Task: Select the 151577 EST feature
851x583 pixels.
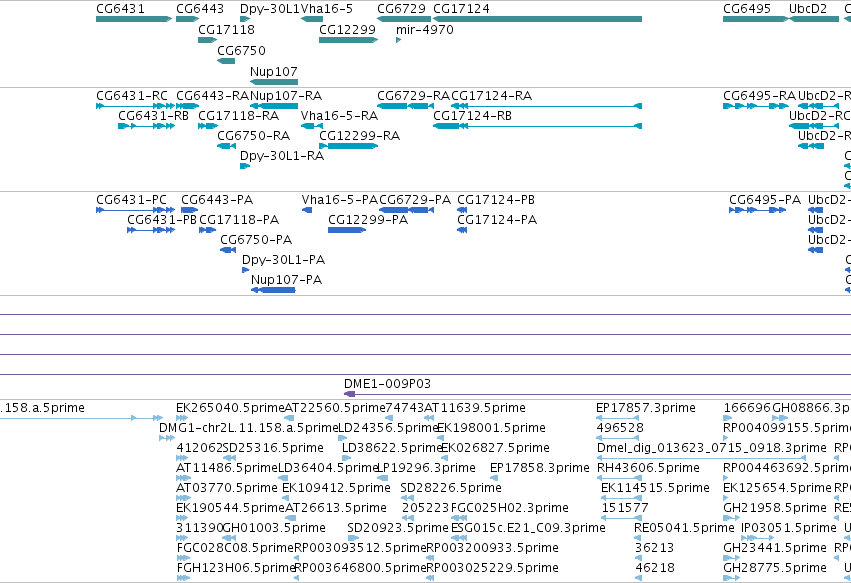Action: click(x=621, y=518)
